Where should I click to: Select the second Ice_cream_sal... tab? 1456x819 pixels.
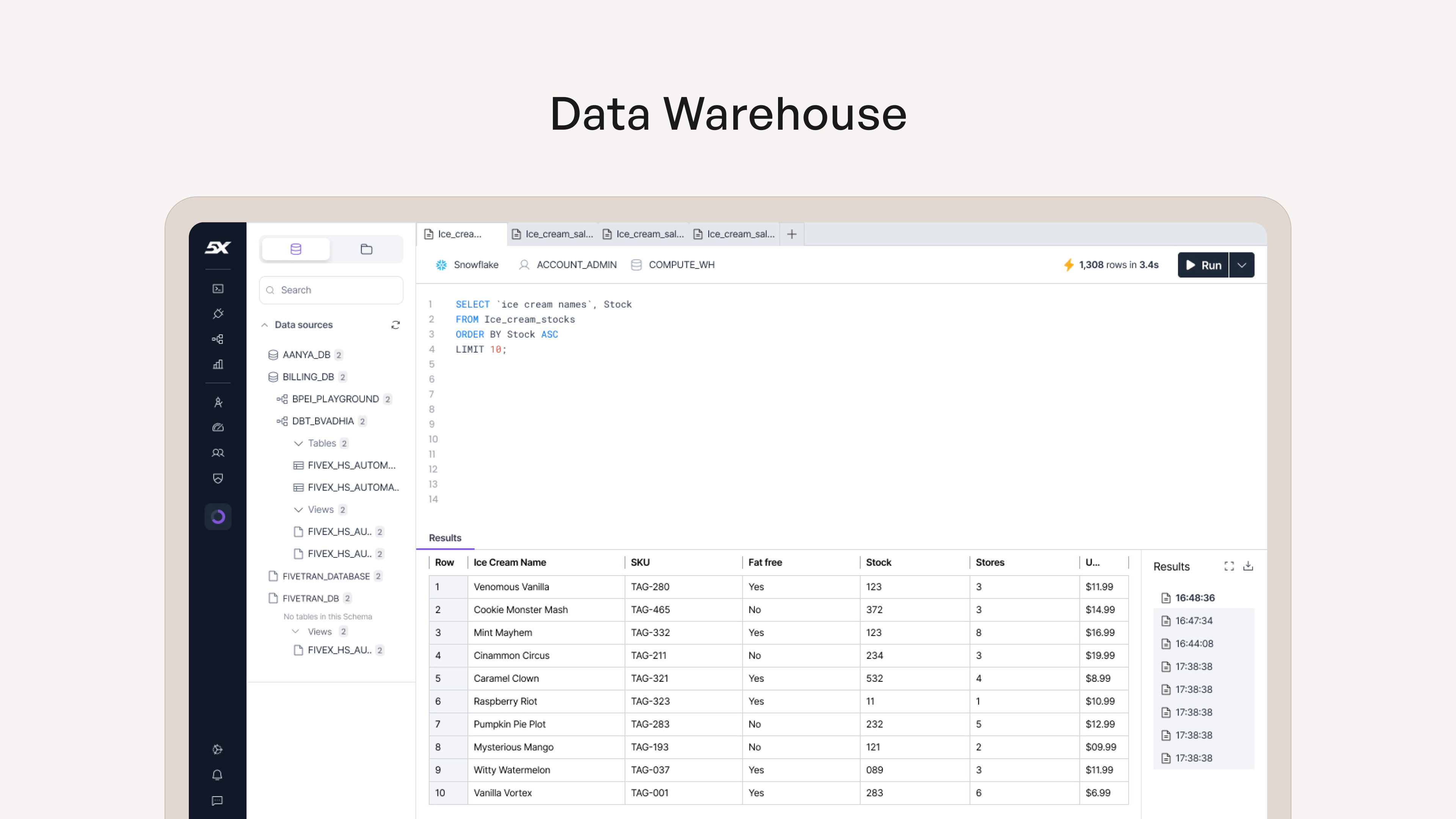pyautogui.click(x=643, y=234)
